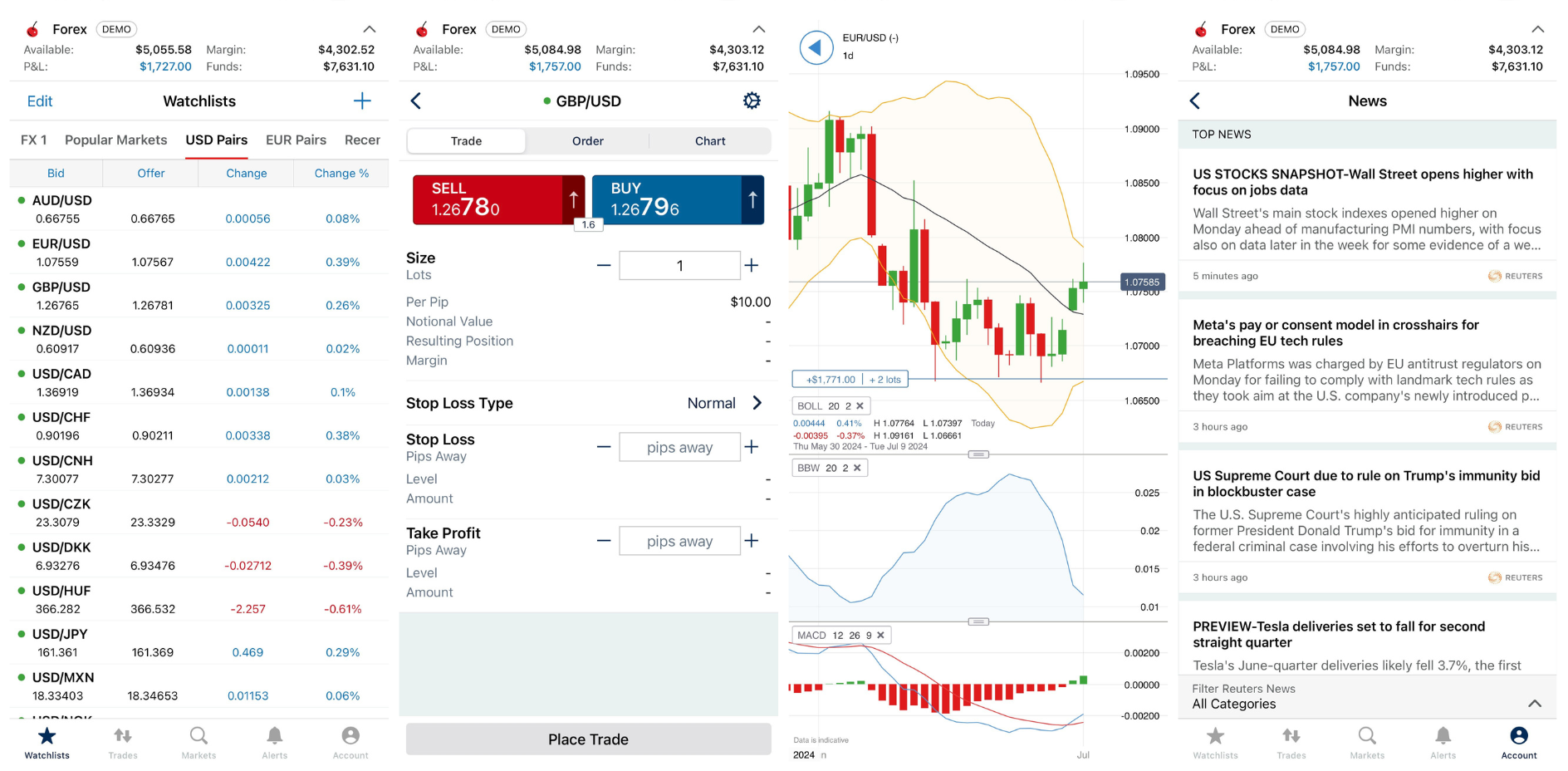1568x771 pixels.
Task: Read the US STOCKS SNAPSHOT news article
Action: 1367,220
